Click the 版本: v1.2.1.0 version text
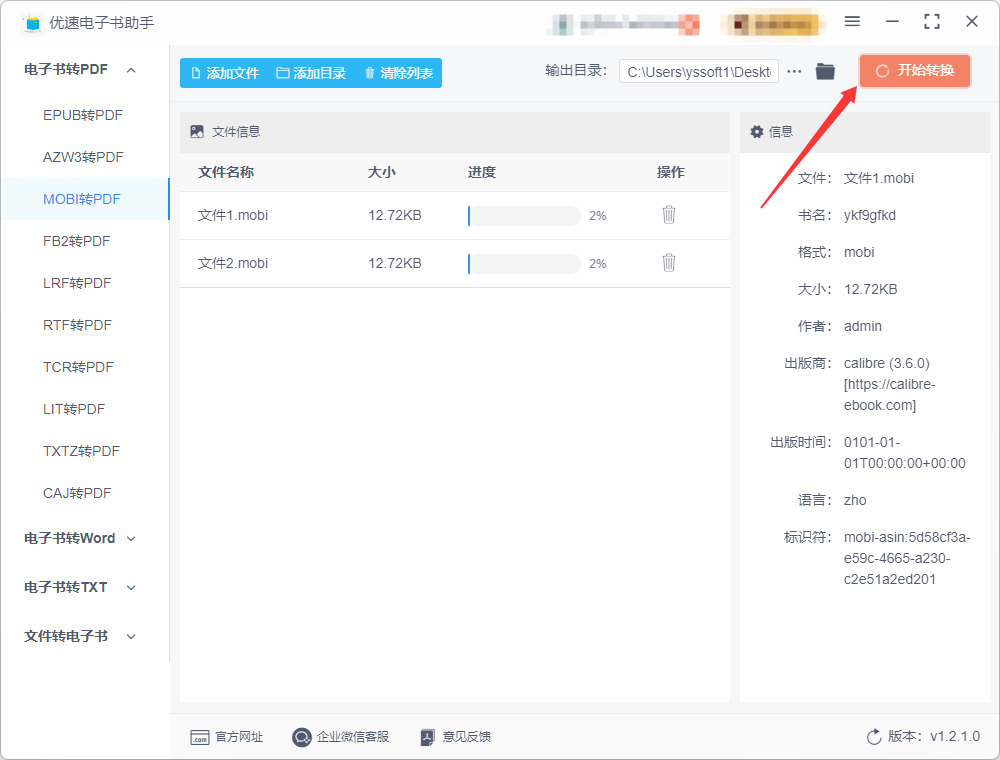This screenshot has height=760, width=1000. (934, 736)
